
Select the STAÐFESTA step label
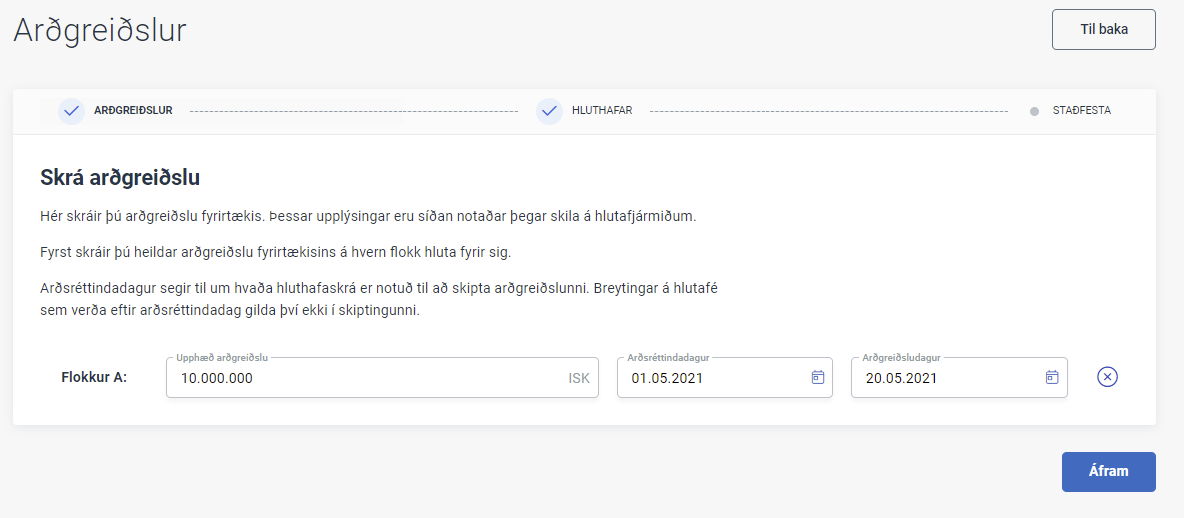click(x=1081, y=111)
